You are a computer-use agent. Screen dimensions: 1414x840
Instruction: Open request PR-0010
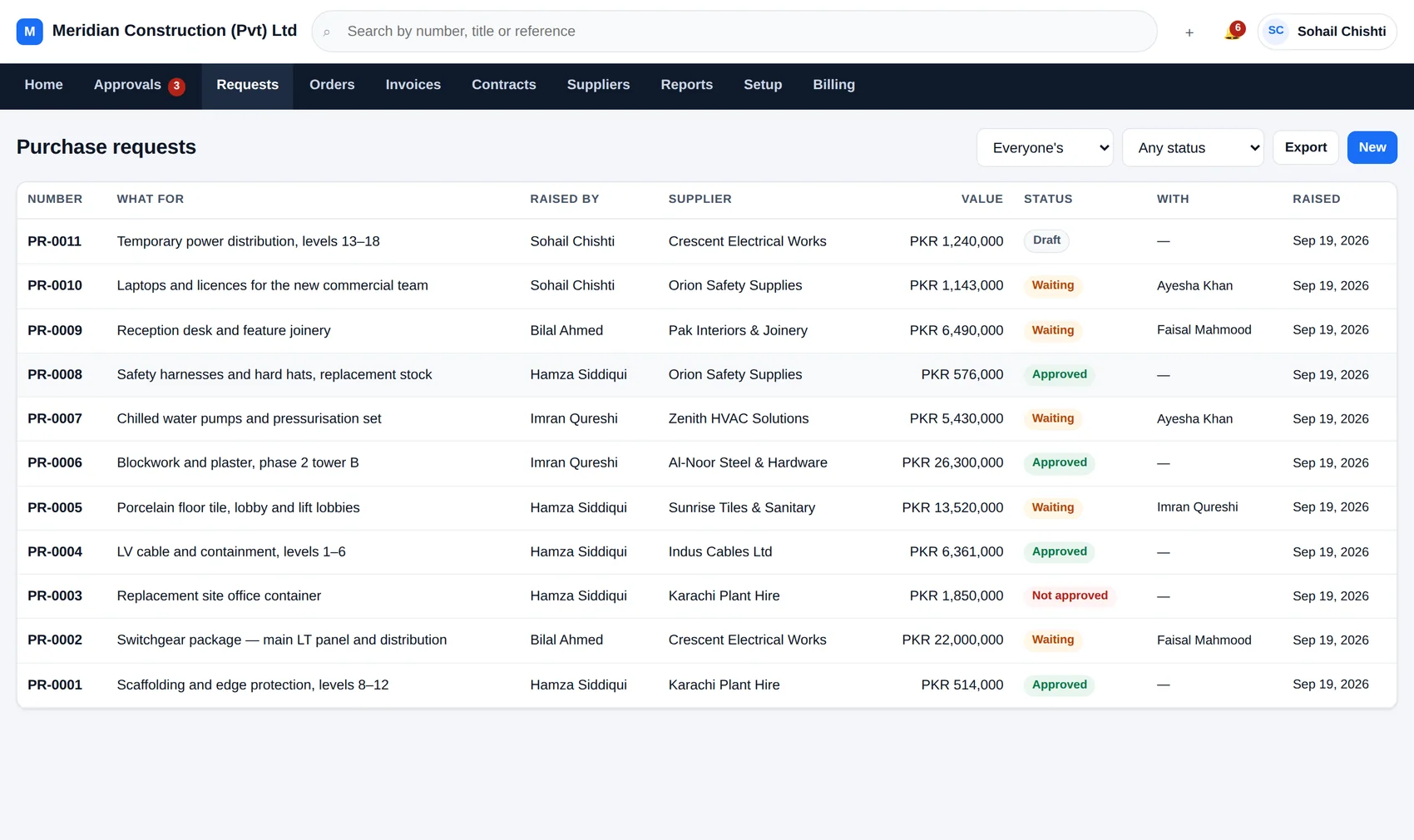pos(55,285)
